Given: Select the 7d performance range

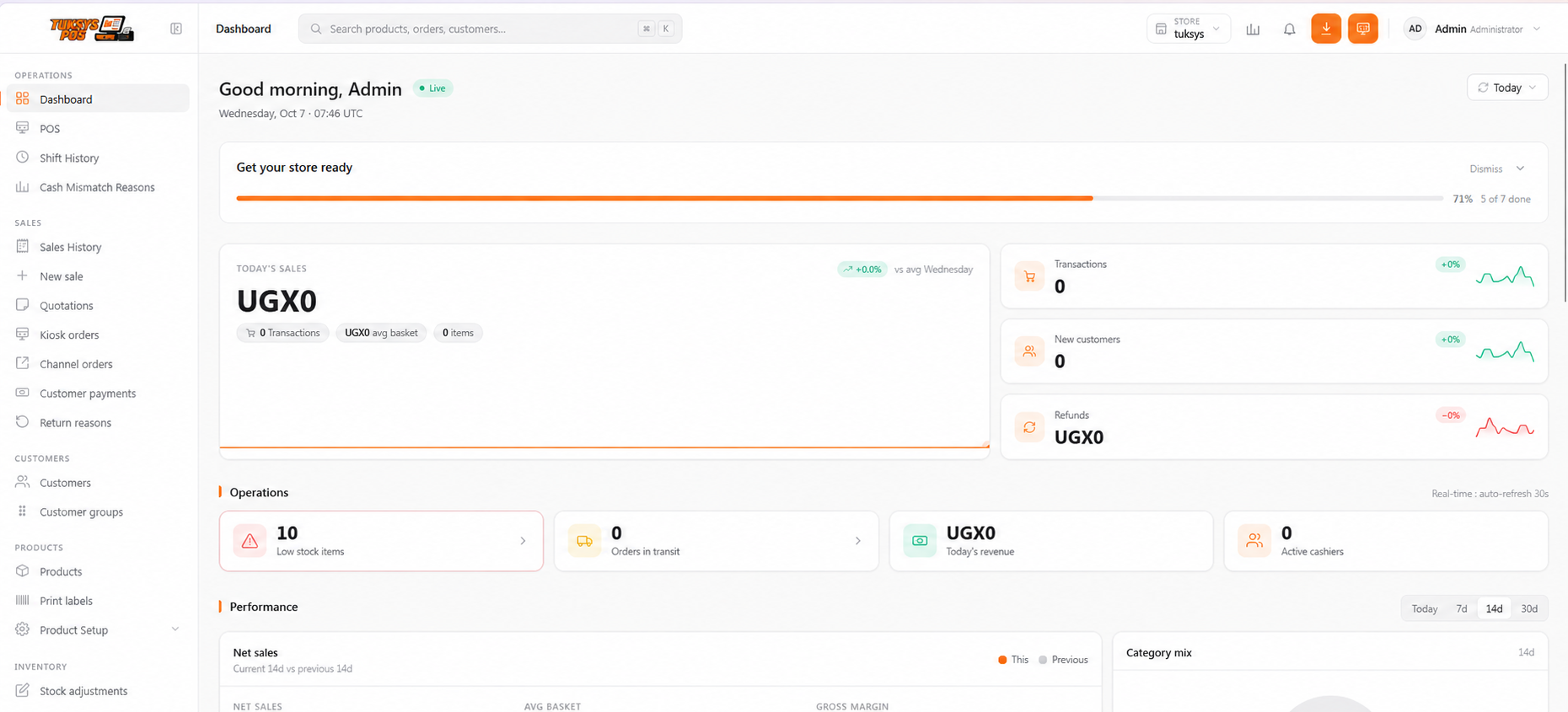Looking at the screenshot, I should click(1462, 608).
